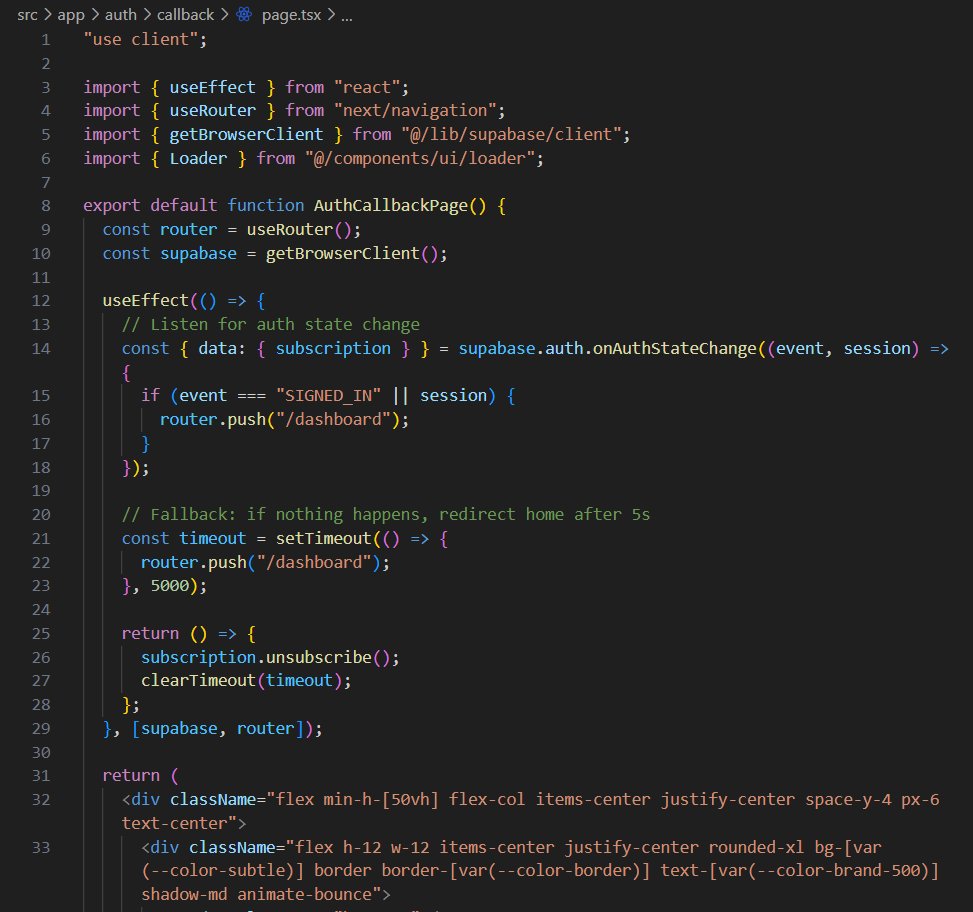Expand the '...' symbol breadcrumb

(346, 15)
